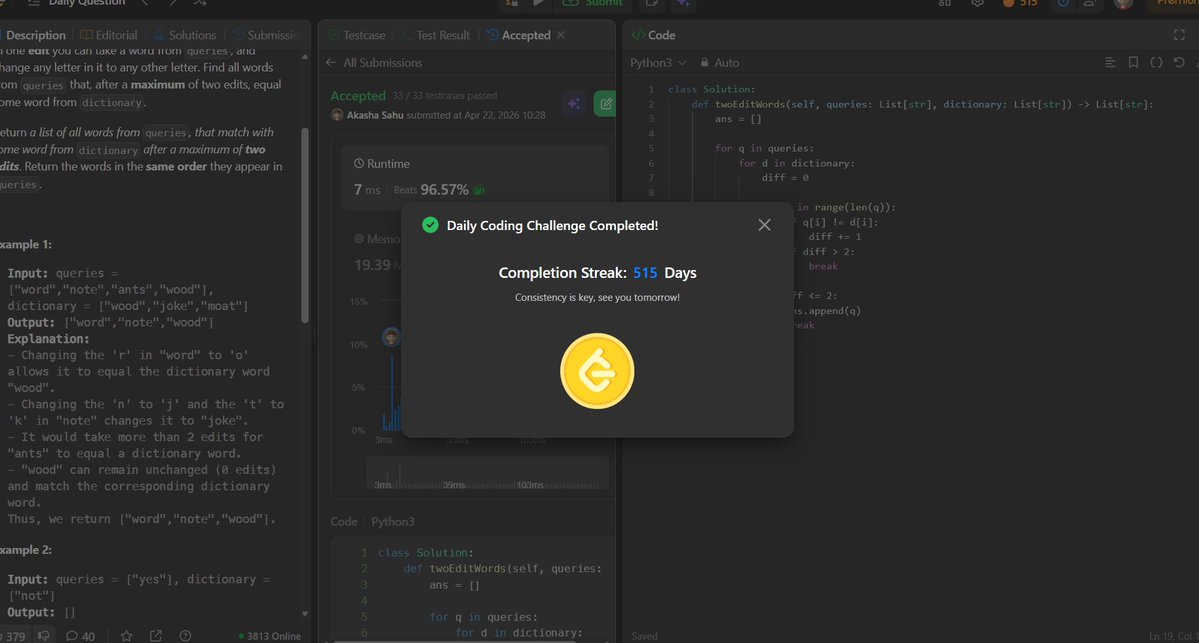Click description scrollbar up arrow
The height and width of the screenshot is (643, 1199).
(305, 57)
